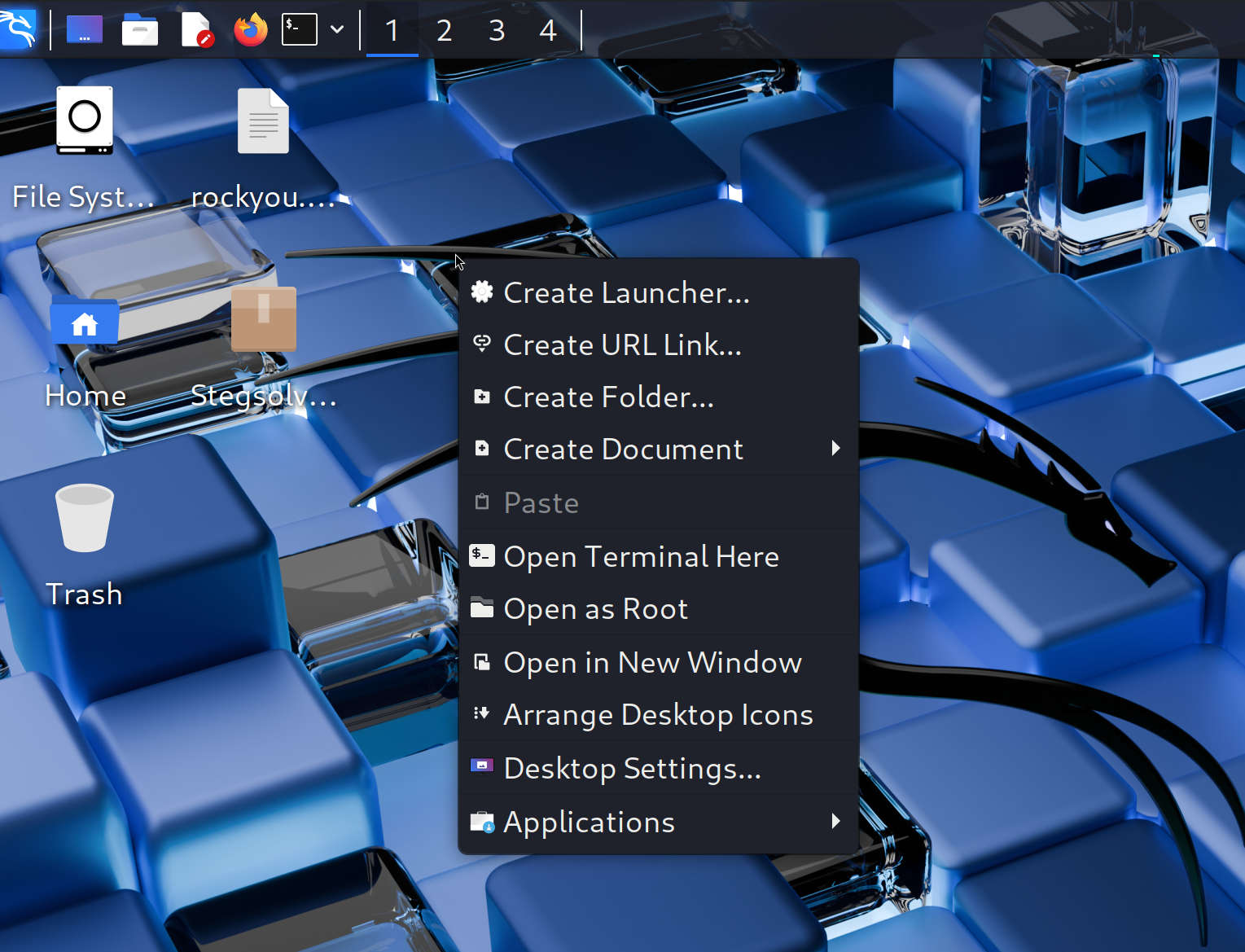Image resolution: width=1245 pixels, height=952 pixels.
Task: Switch to workspace 4
Action: pos(548,31)
